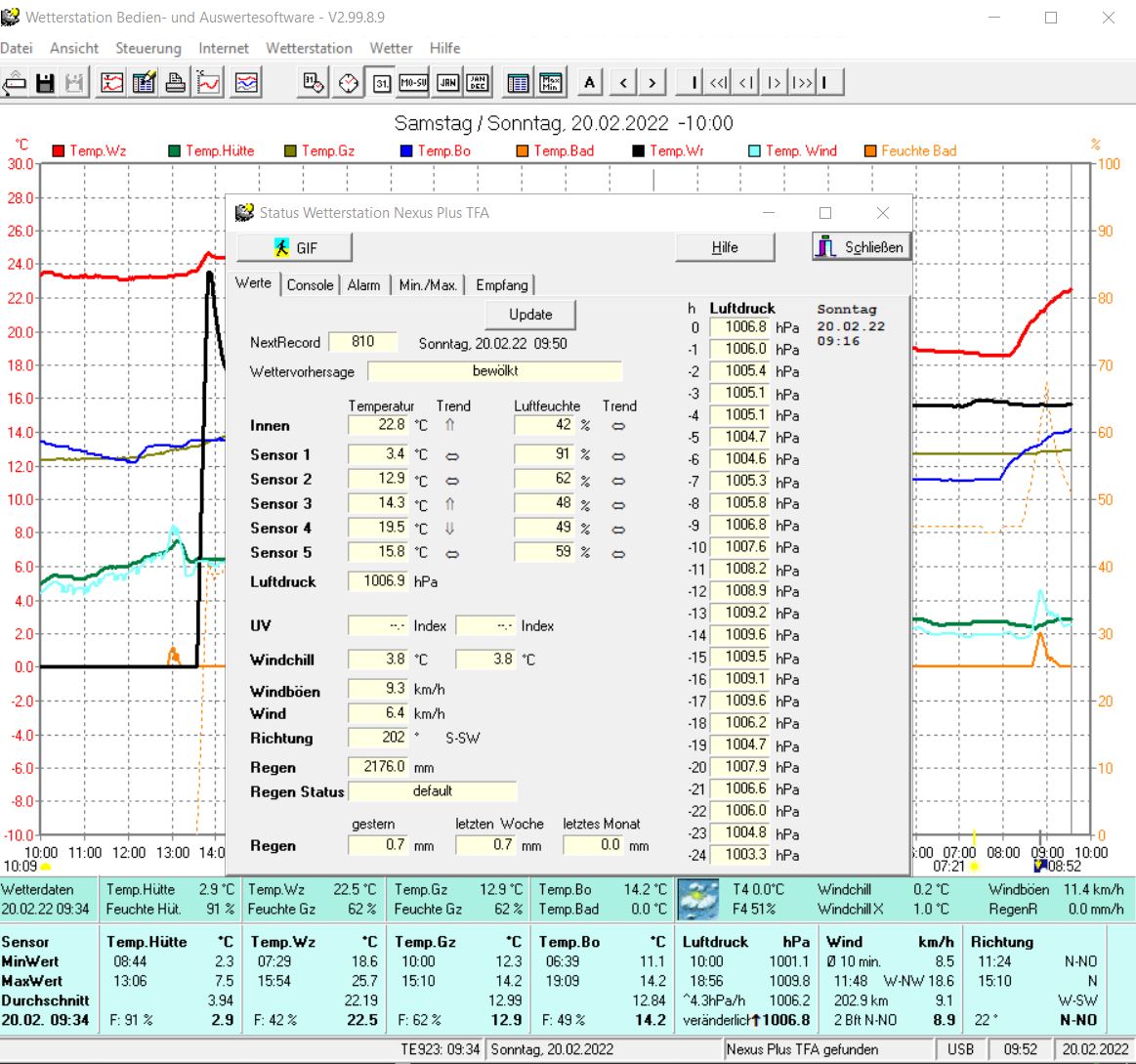
Task: Jump forward with the |>> button
Action: pos(802,84)
